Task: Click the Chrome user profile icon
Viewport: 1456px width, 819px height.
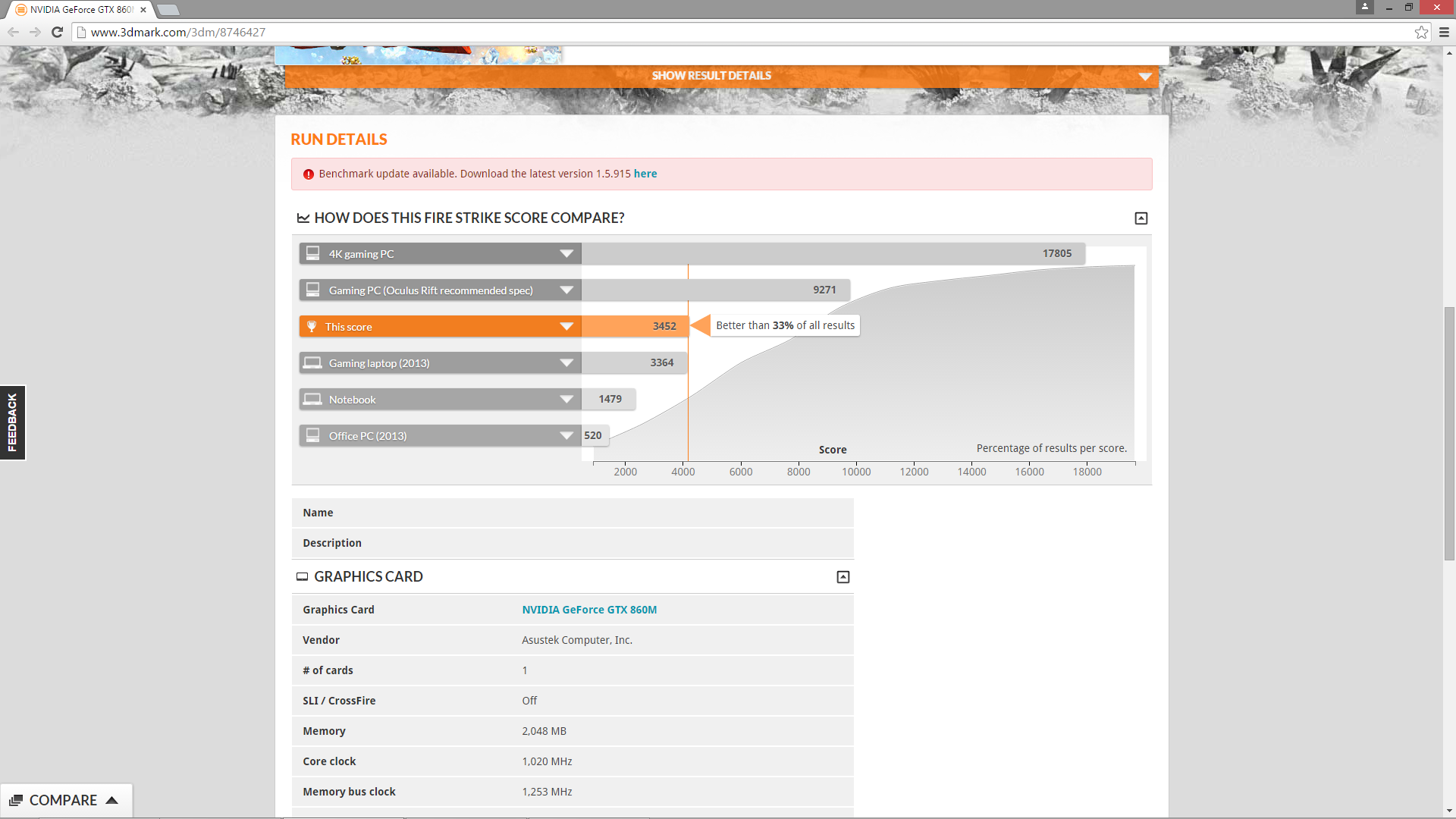Action: coord(1365,7)
